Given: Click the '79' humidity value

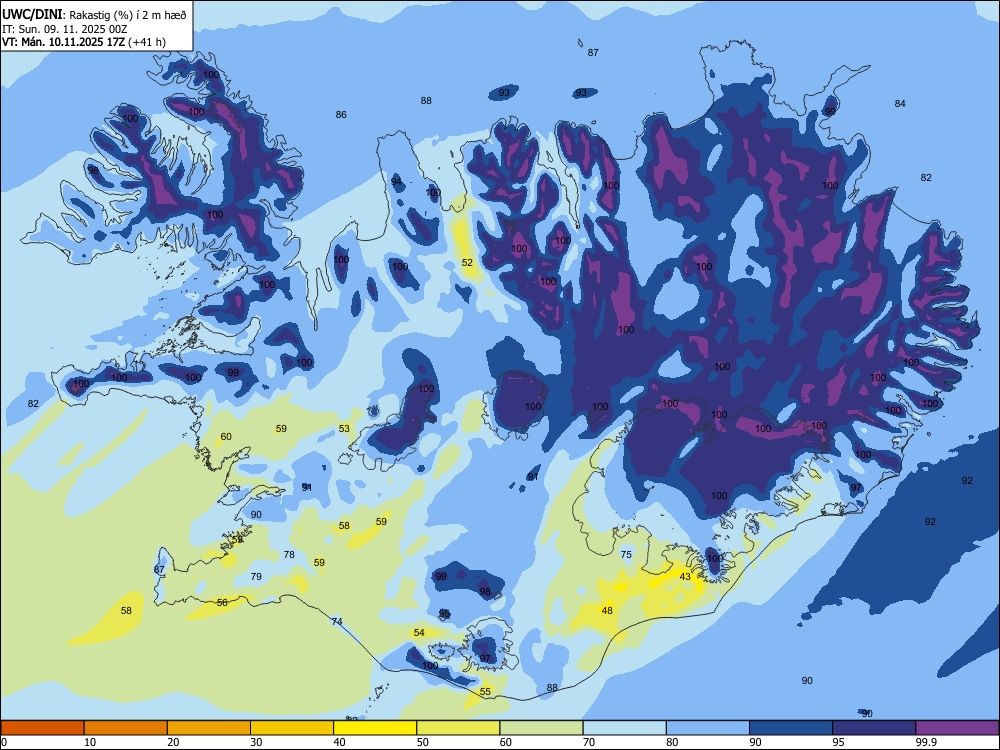Looking at the screenshot, I should [x=256, y=576].
